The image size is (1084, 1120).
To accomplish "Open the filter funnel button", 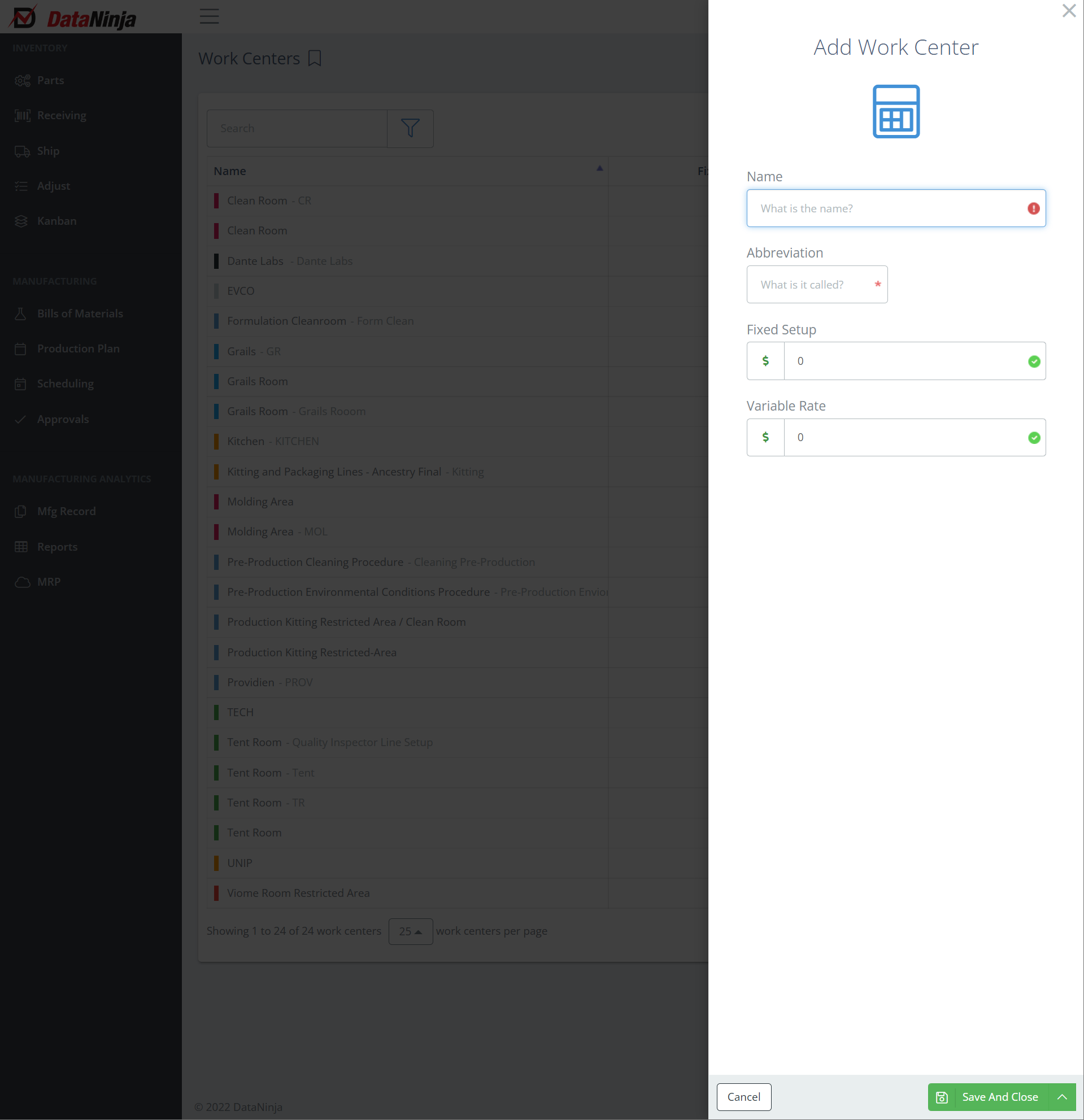I will 410,129.
